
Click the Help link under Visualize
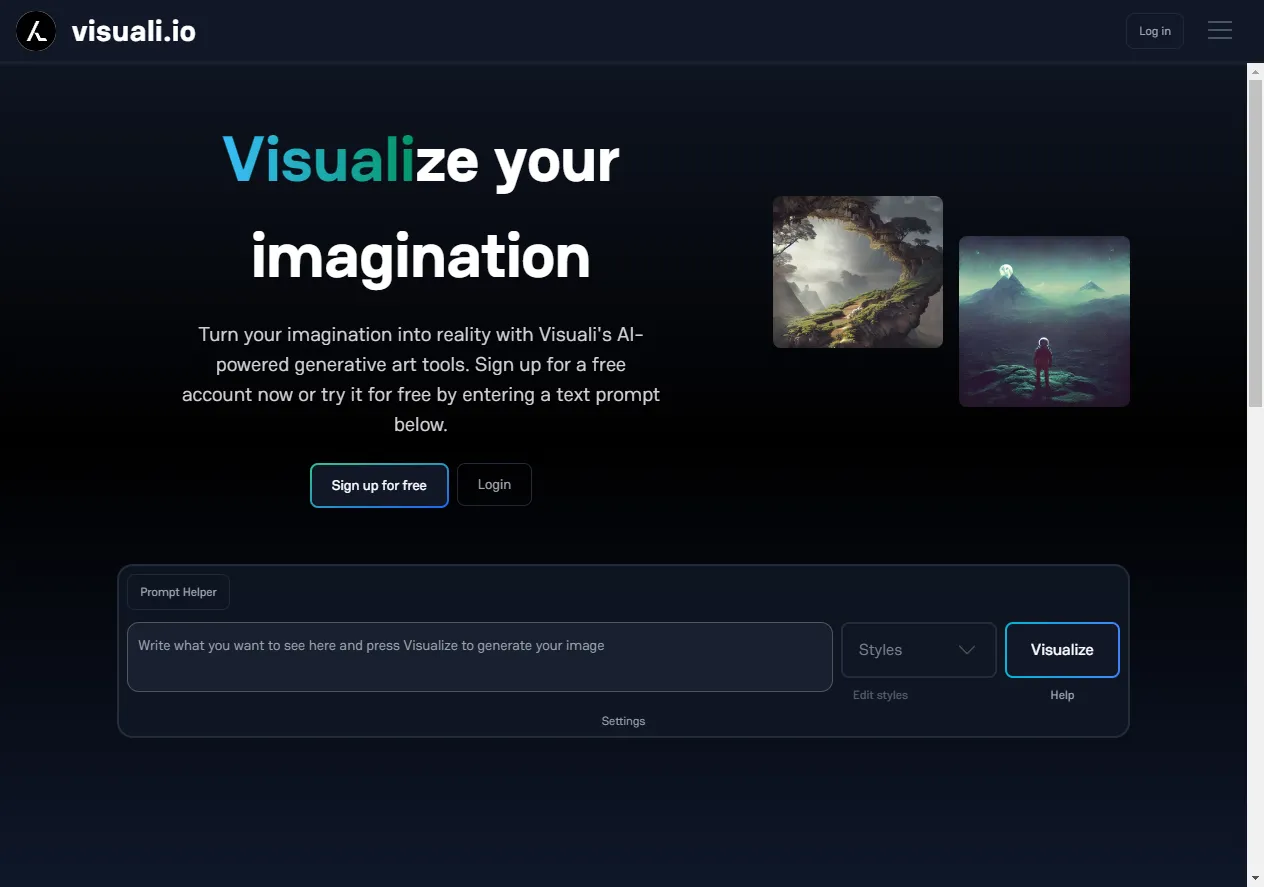click(1062, 694)
